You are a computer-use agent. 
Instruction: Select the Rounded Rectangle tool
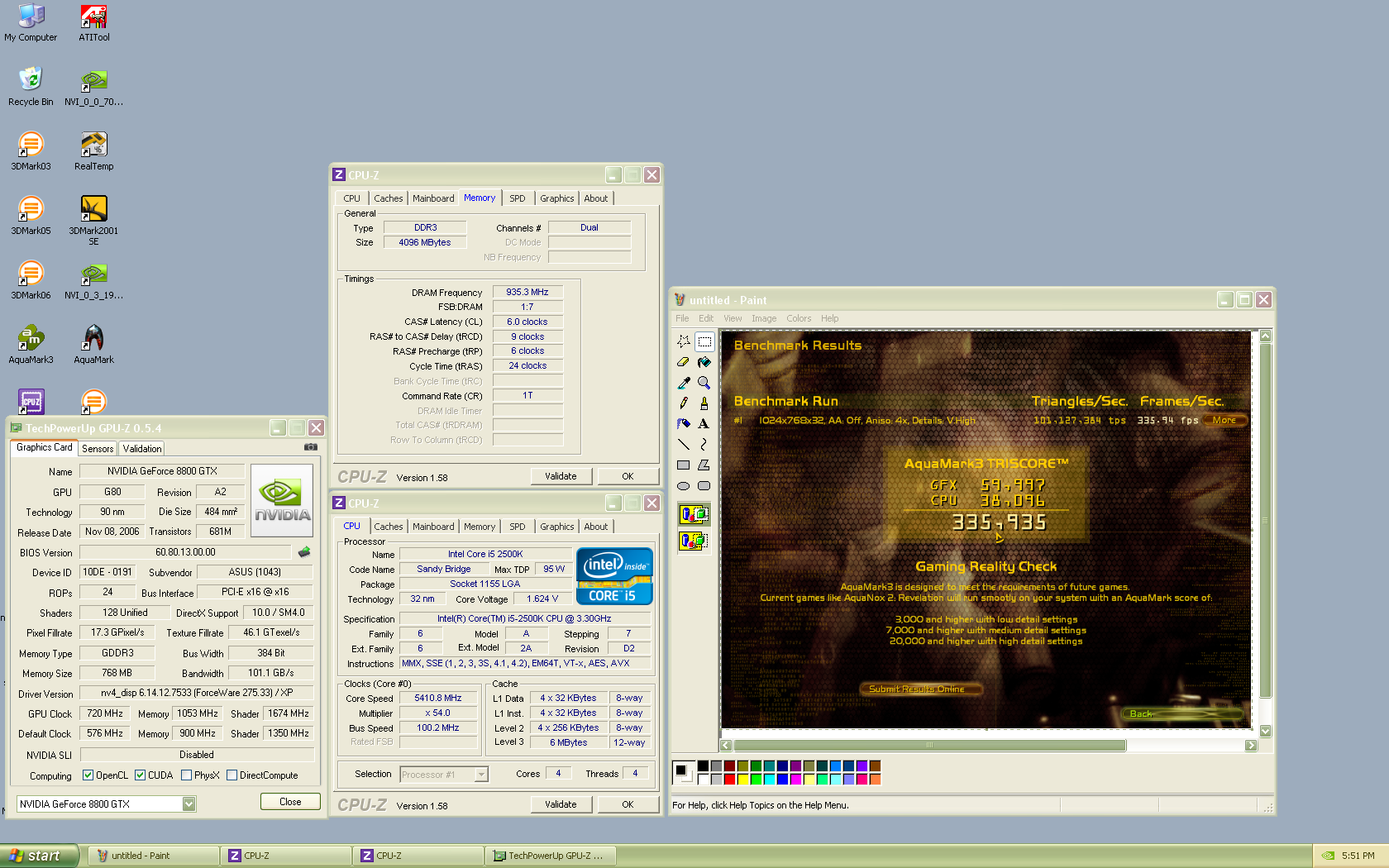704,486
